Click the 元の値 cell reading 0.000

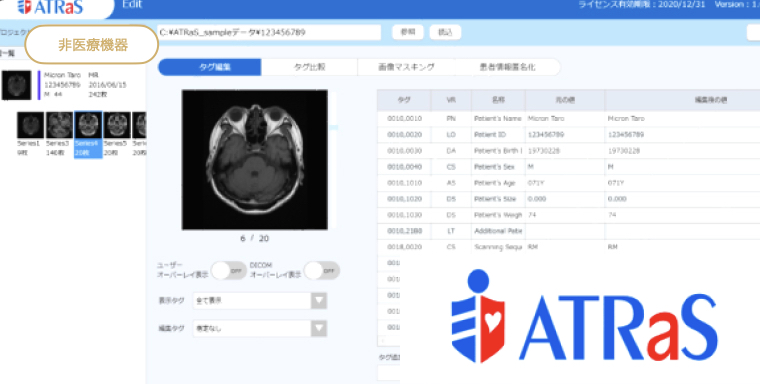(565, 199)
